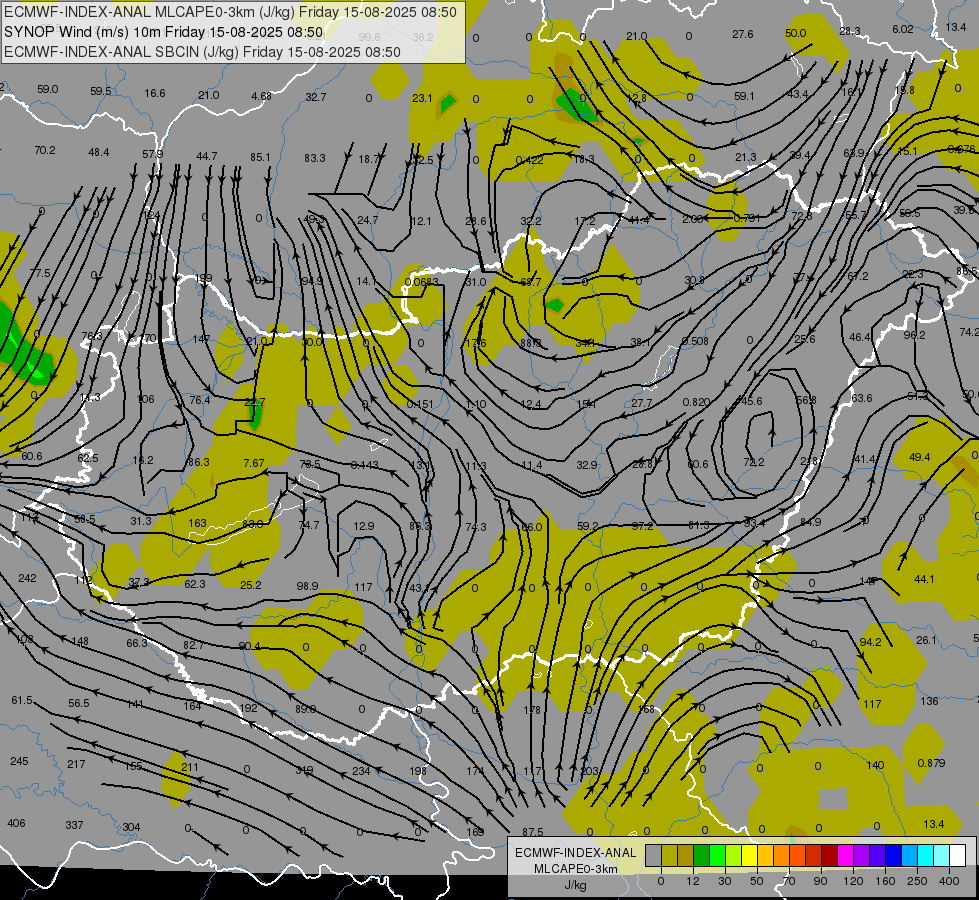
Task: Click the blue legend swatch near 160
Action: pyautogui.click(x=893, y=855)
